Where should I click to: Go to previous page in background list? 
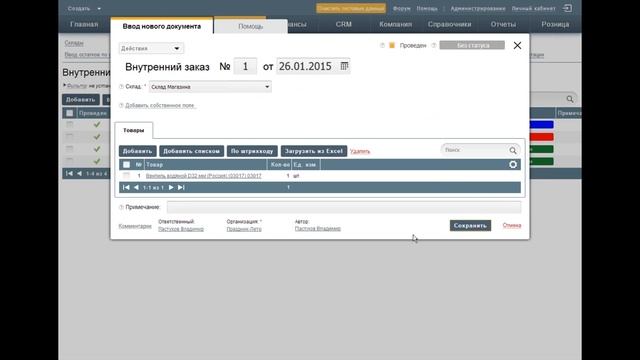pyautogui.click(x=79, y=173)
